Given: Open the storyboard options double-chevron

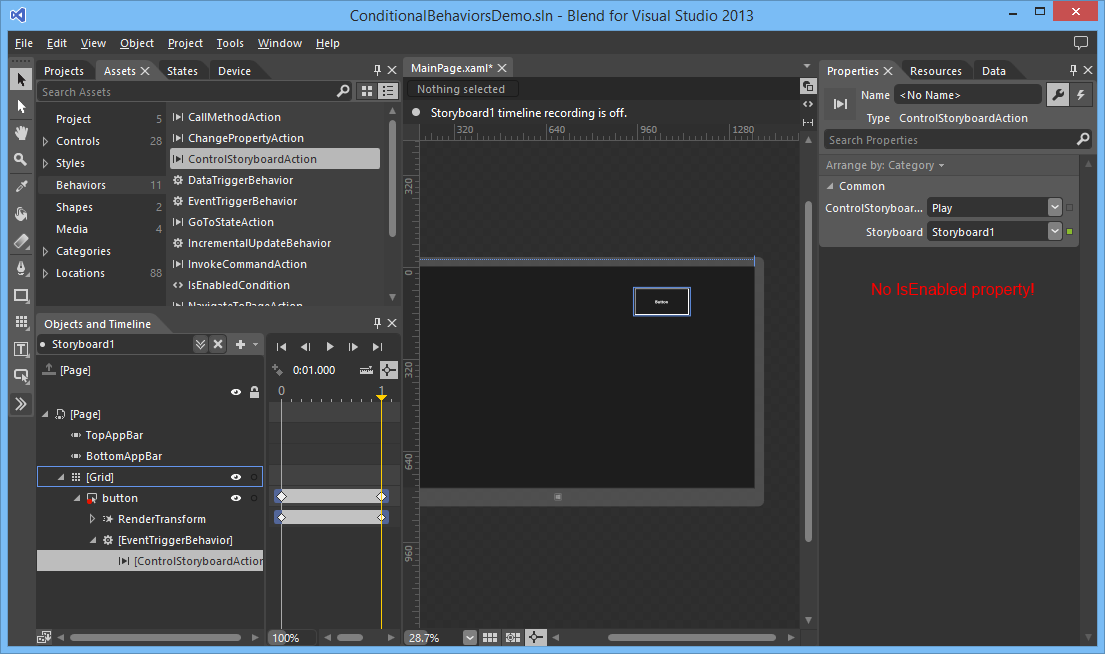Looking at the screenshot, I should (x=200, y=344).
